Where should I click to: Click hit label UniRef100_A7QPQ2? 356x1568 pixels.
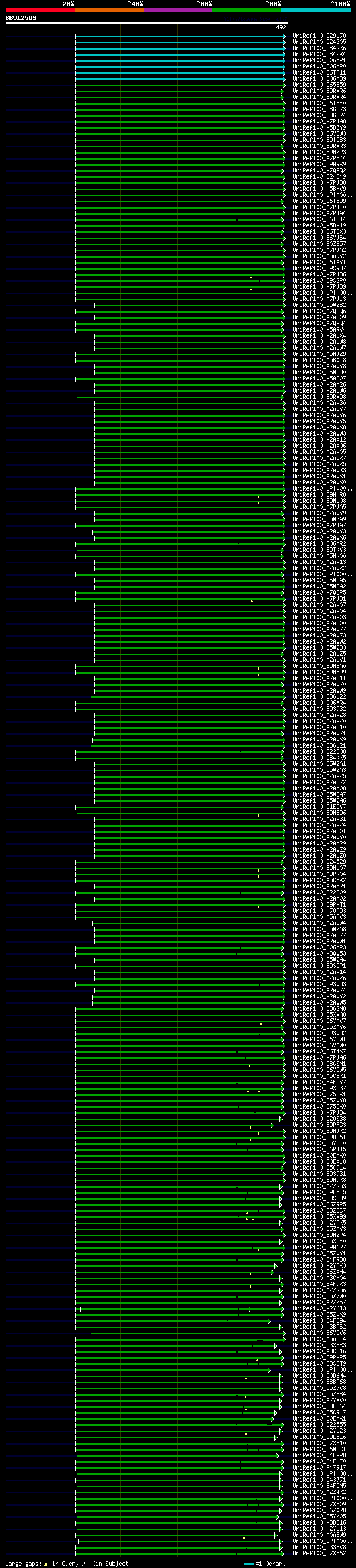pos(319,170)
